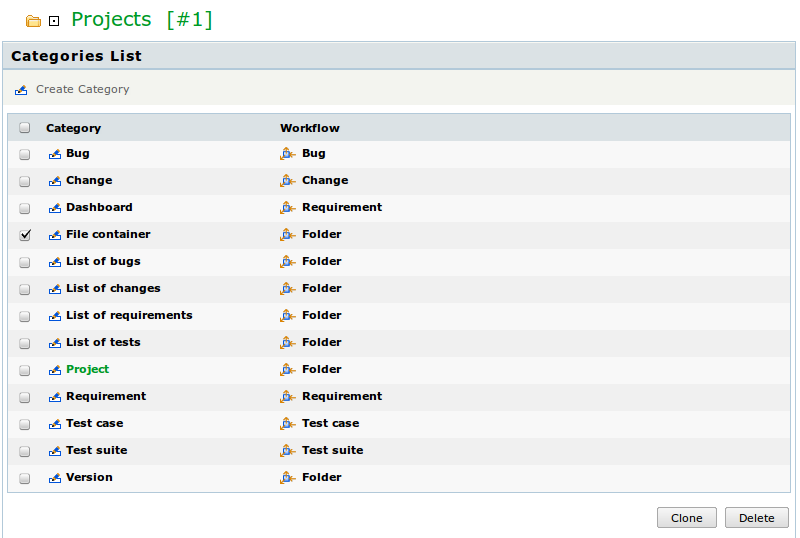Click the edit icon next to List of requirements
Screen dimensions: 800x538
click(x=55, y=316)
